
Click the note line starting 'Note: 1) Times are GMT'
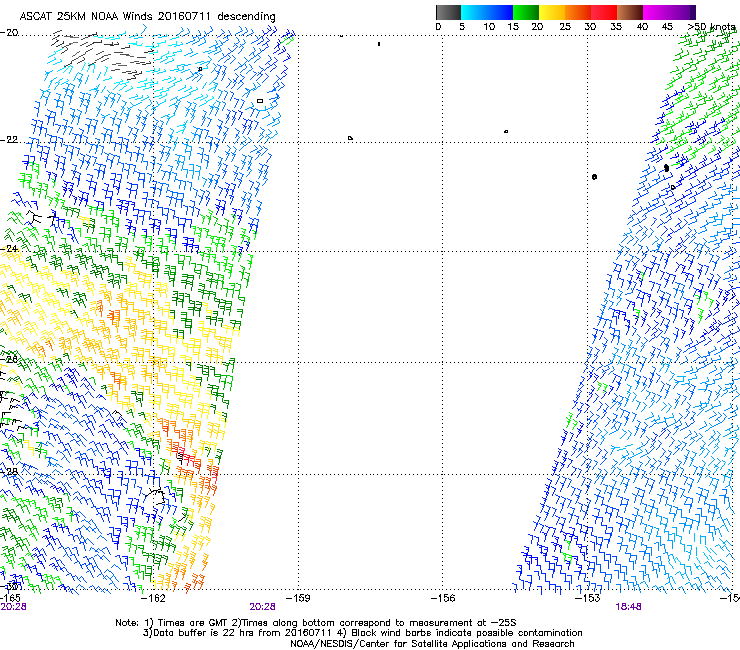(316, 623)
